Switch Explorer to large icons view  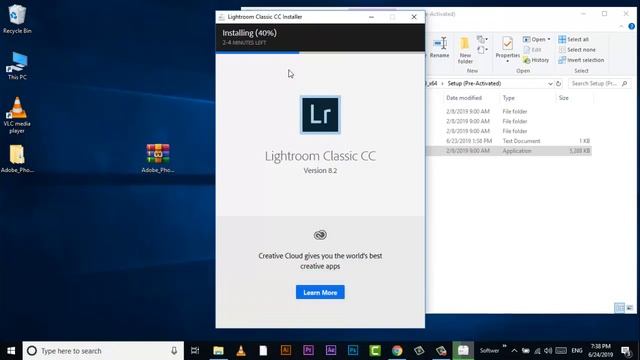pyautogui.click(x=630, y=308)
